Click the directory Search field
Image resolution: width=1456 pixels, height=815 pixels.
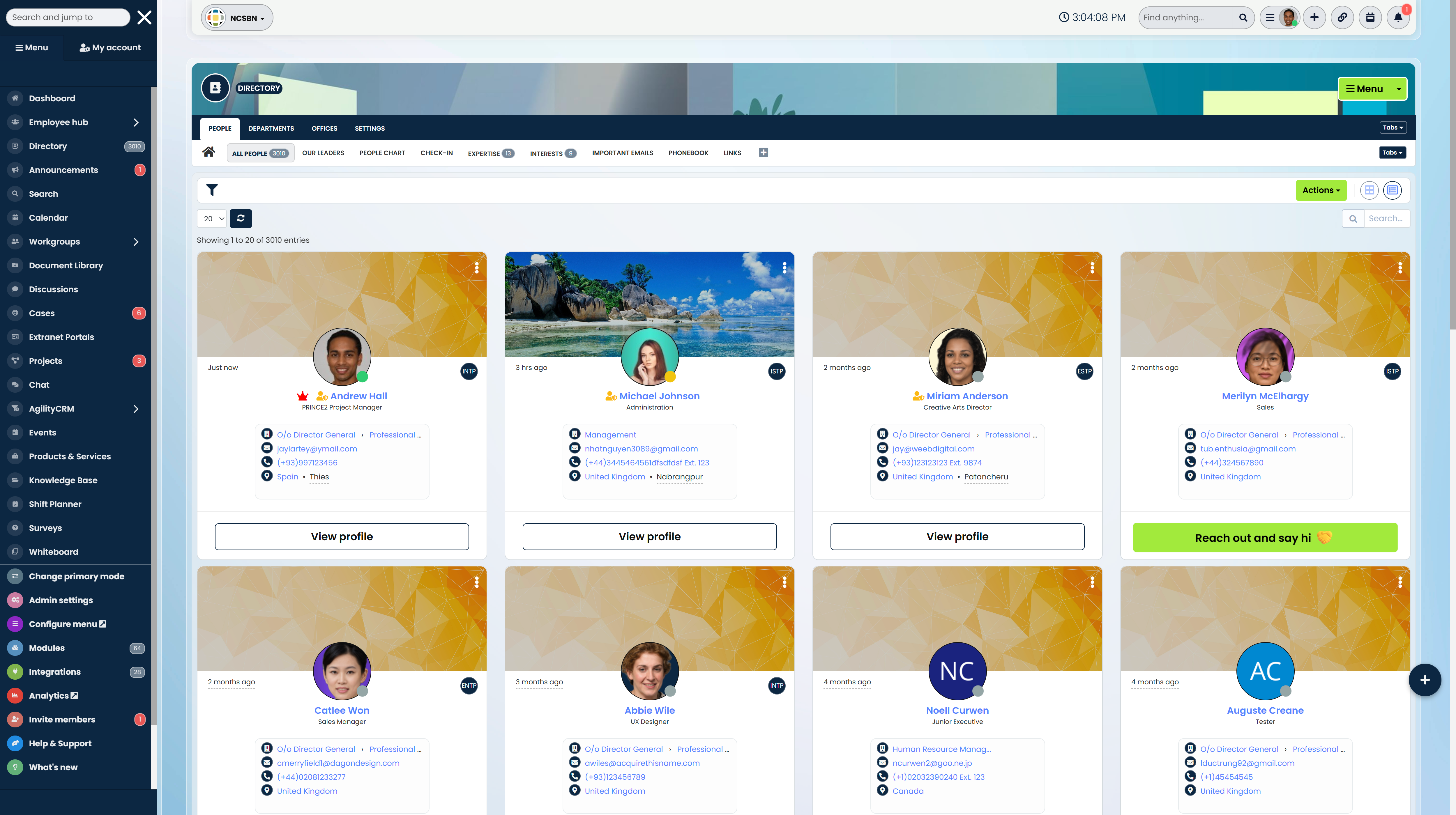(x=1386, y=219)
